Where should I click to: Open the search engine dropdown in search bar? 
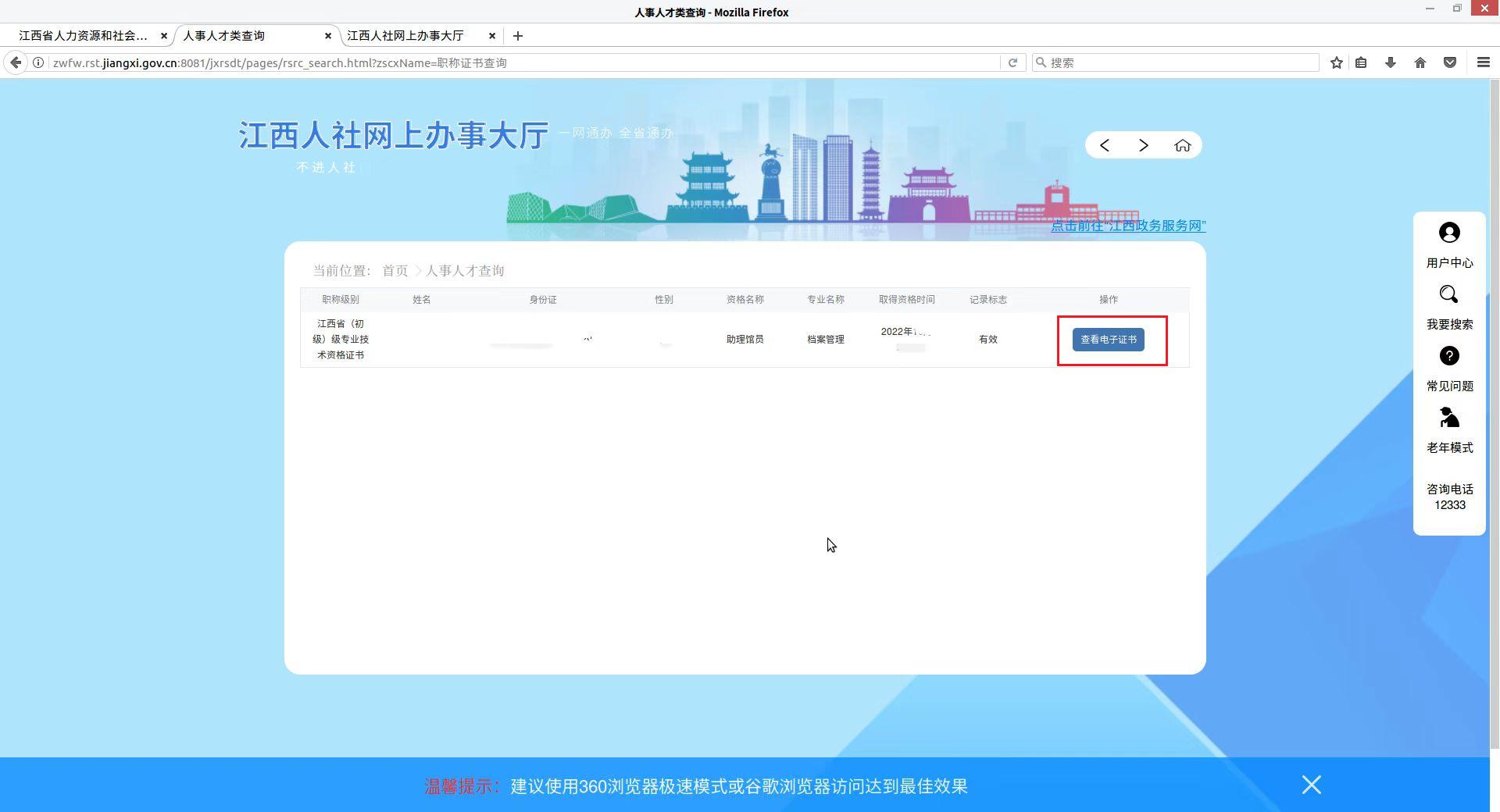[x=1043, y=62]
